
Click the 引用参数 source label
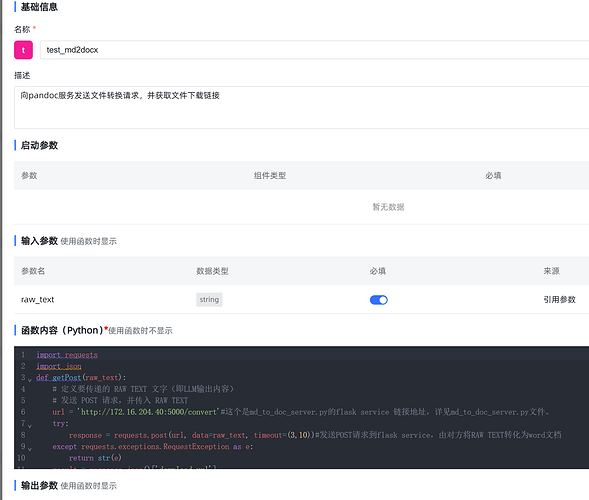[559, 299]
